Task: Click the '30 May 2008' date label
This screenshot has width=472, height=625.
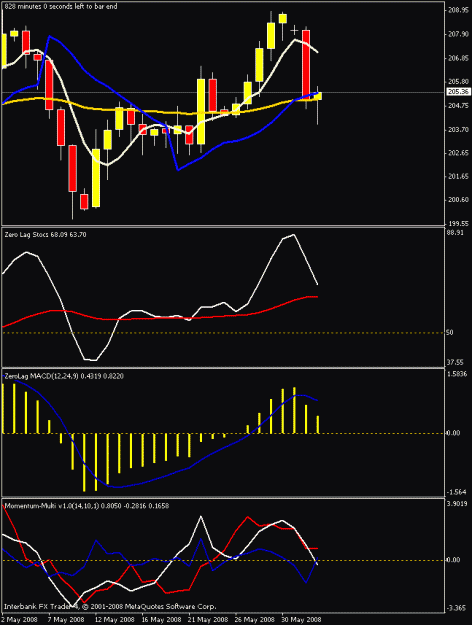Action: pyautogui.click(x=302, y=620)
